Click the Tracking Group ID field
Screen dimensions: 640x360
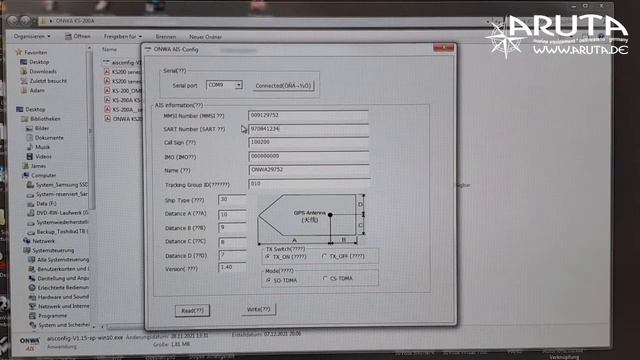309,184
